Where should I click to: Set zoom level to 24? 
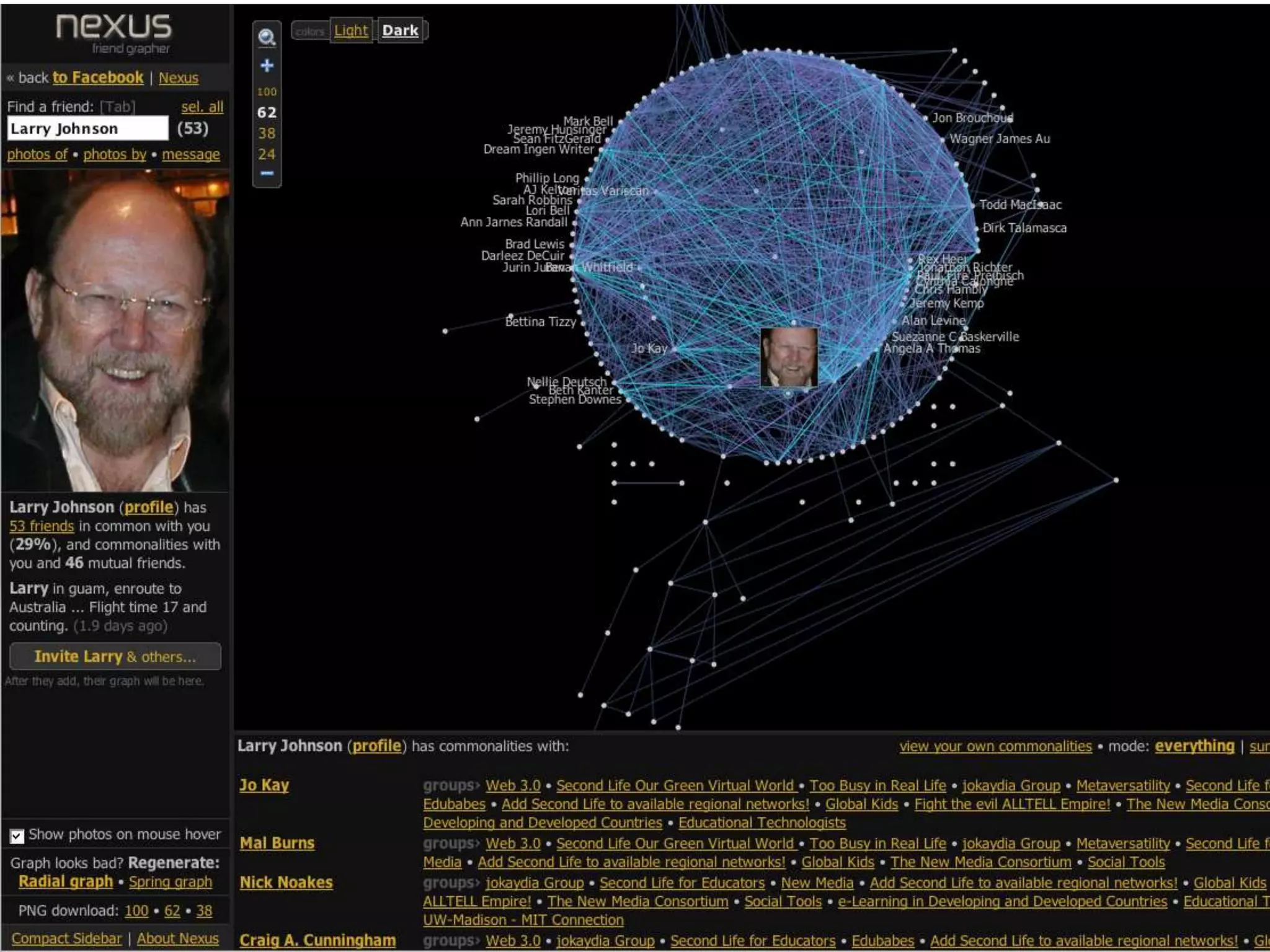tap(267, 154)
